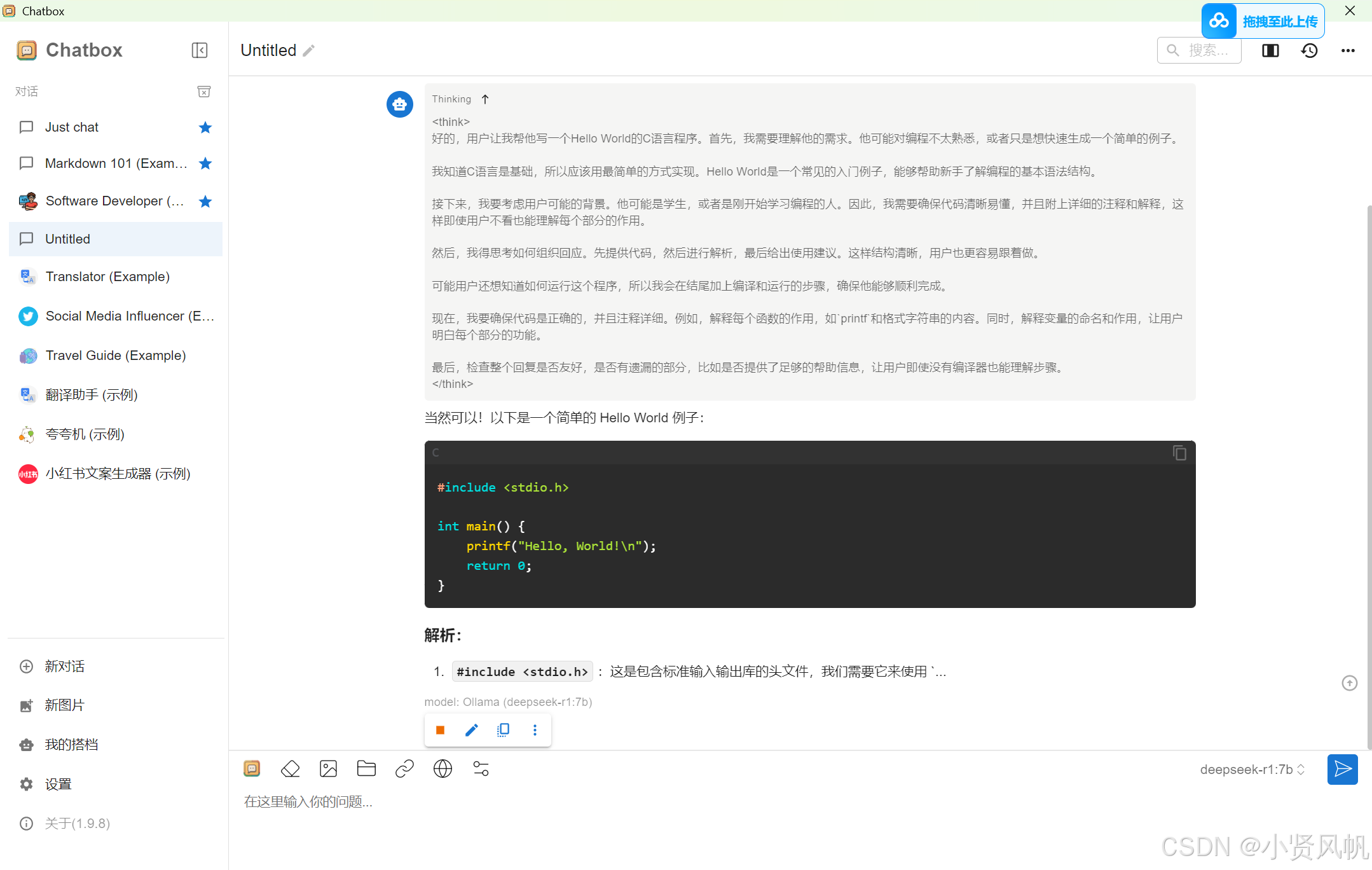
Task: Open the three-dot menu below the message
Action: pos(535,730)
